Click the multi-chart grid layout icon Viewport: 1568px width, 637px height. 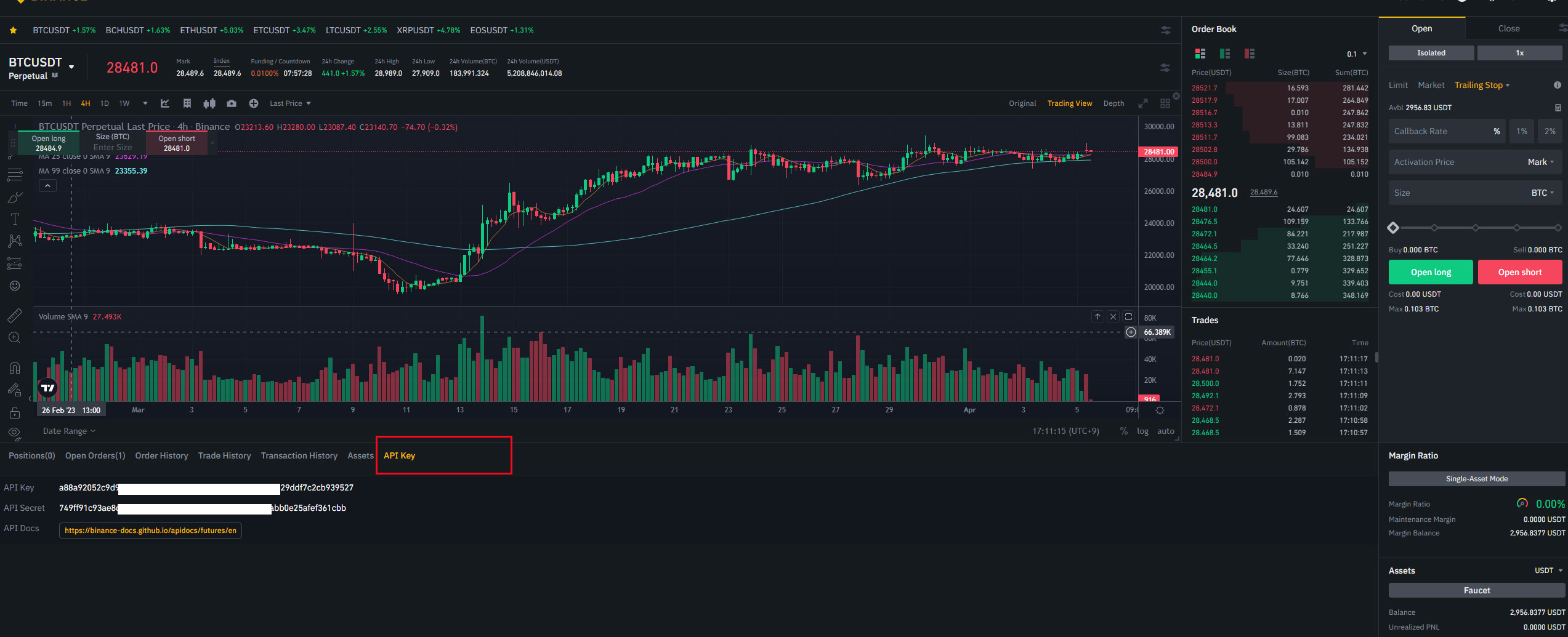[x=1165, y=103]
